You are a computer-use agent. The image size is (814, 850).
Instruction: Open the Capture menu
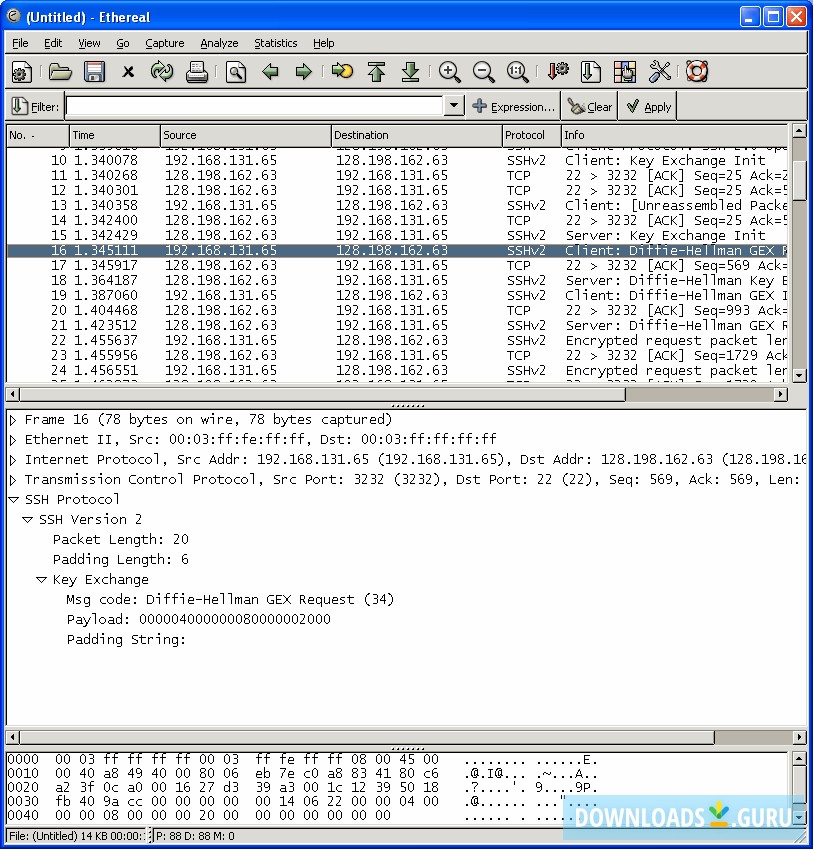164,43
